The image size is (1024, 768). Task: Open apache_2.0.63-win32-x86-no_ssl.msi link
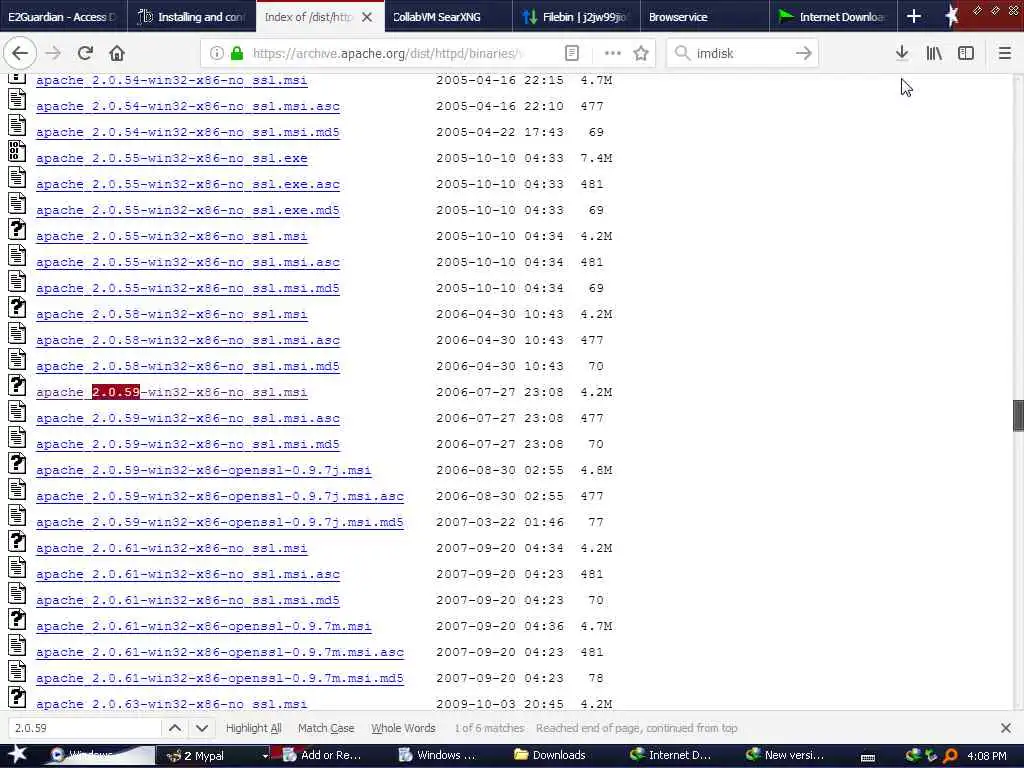tap(172, 704)
